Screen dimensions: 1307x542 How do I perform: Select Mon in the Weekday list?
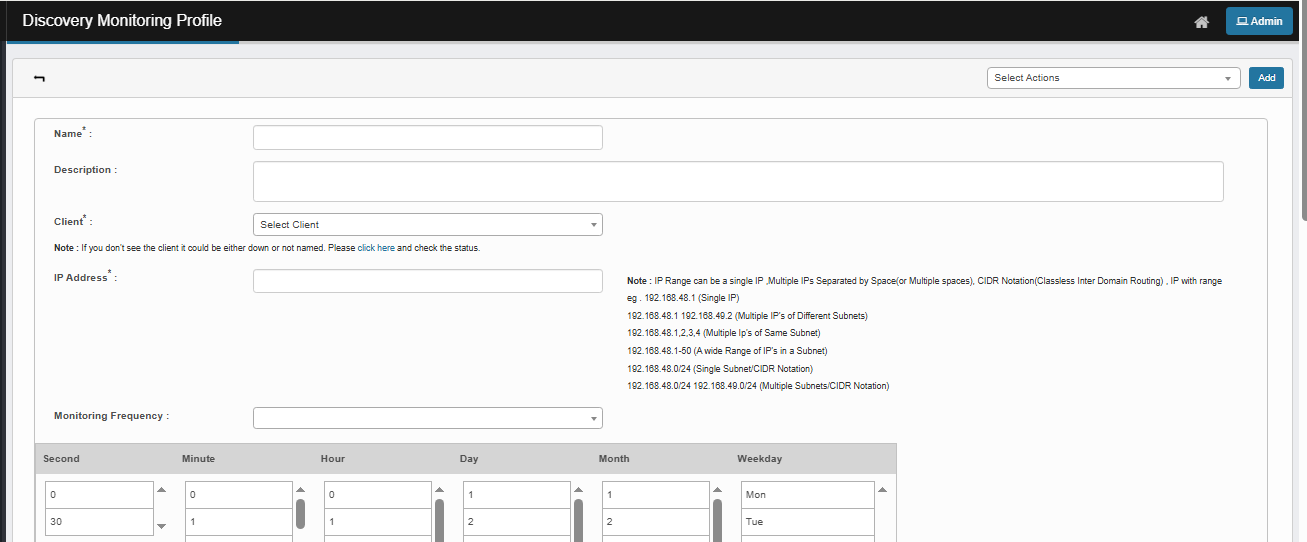tap(807, 495)
